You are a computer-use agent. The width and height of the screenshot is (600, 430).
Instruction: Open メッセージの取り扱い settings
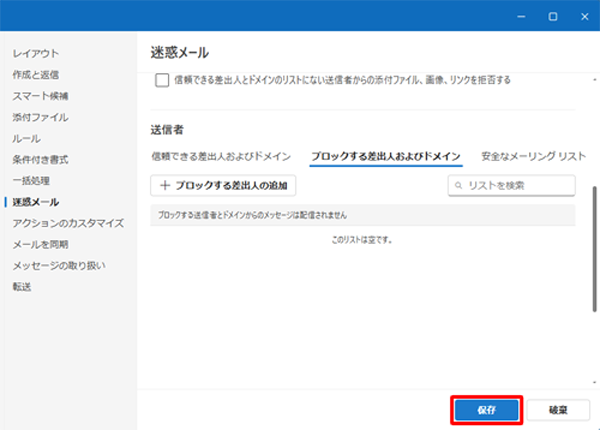(59, 265)
